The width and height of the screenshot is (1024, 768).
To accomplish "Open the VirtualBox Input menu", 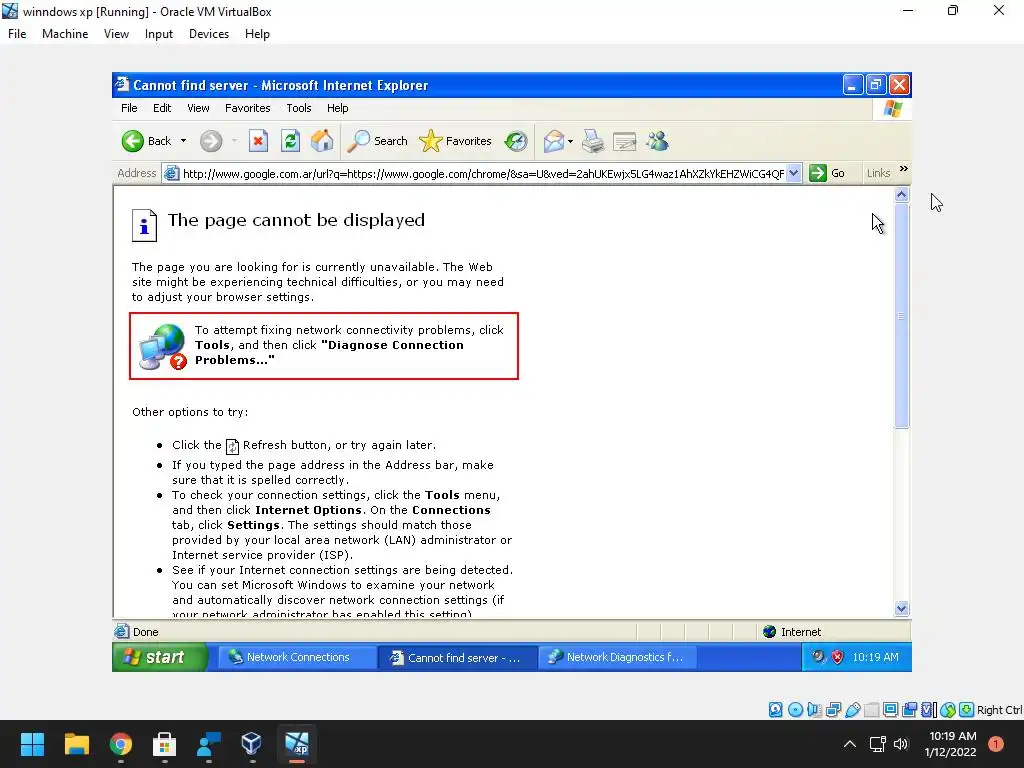I will coord(159,34).
